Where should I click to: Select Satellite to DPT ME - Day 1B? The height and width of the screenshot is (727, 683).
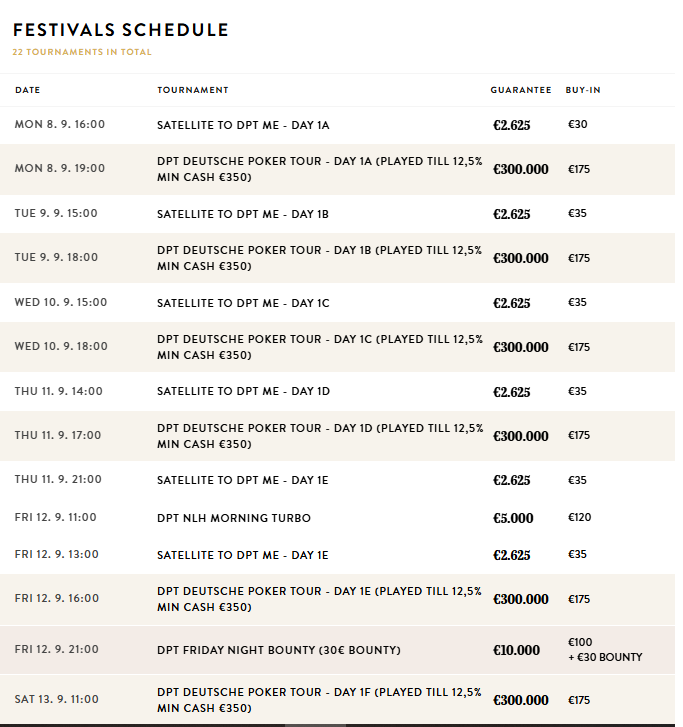[243, 214]
